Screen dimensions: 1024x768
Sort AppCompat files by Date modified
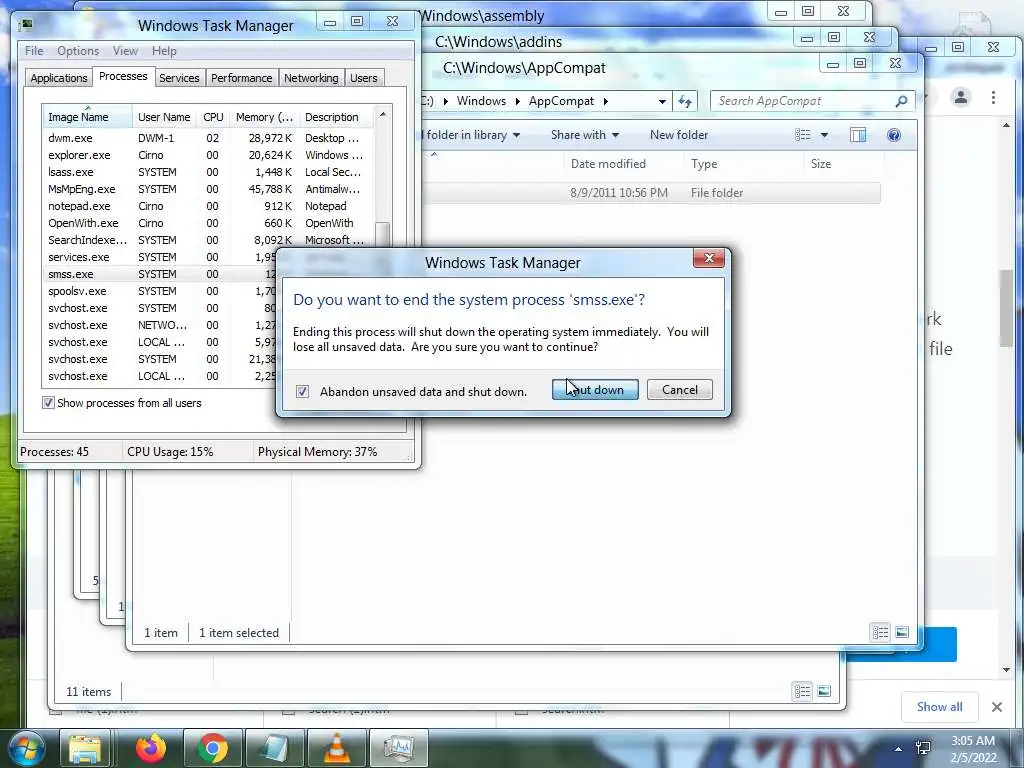click(624, 164)
